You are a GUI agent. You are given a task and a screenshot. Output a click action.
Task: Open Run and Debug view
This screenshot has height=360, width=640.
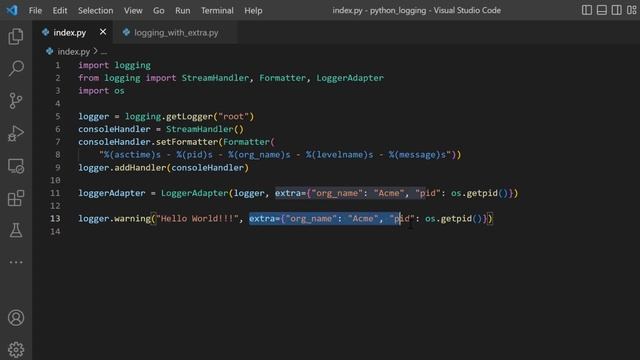[x=16, y=133]
